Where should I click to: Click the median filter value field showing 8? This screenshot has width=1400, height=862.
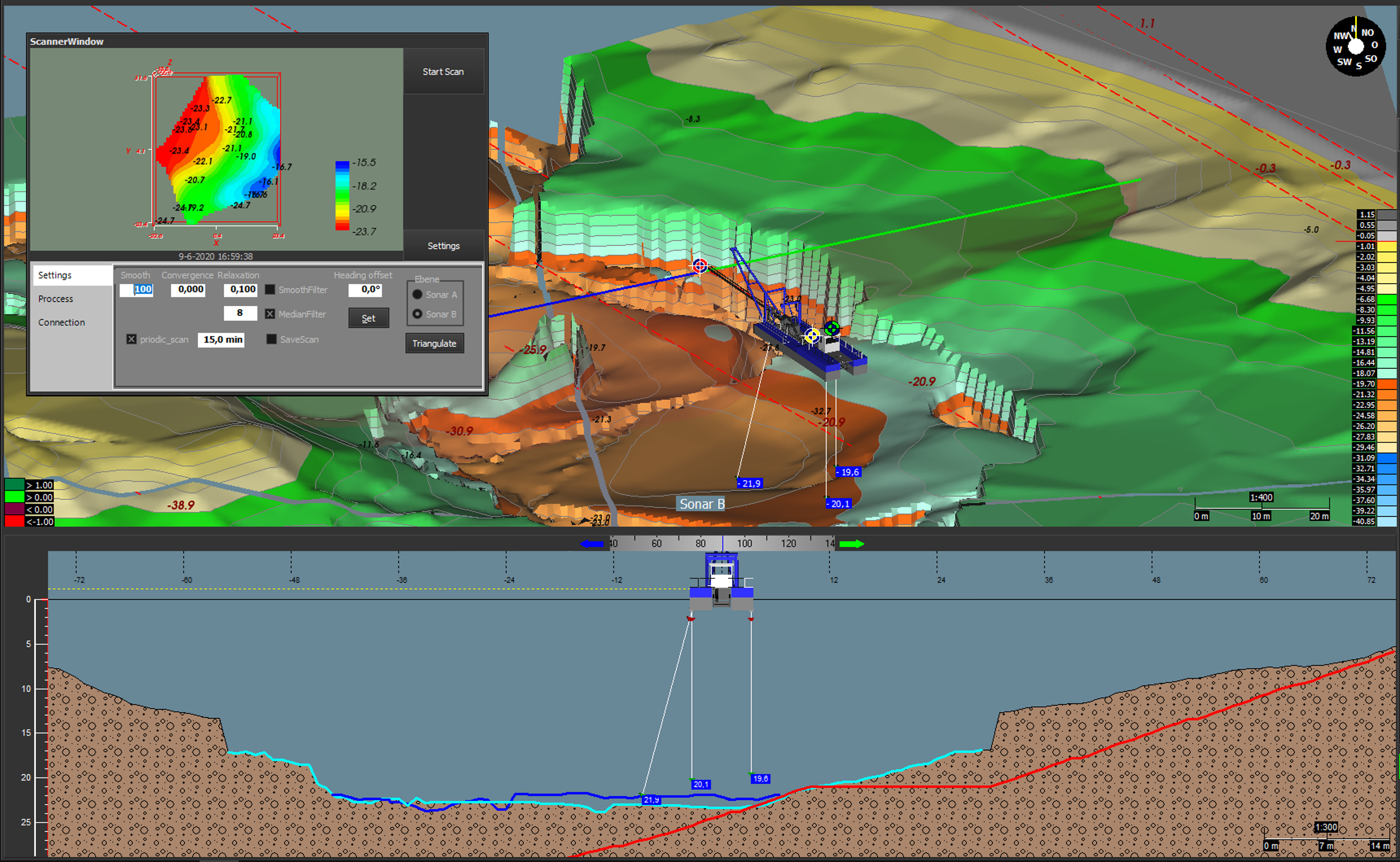[x=240, y=313]
